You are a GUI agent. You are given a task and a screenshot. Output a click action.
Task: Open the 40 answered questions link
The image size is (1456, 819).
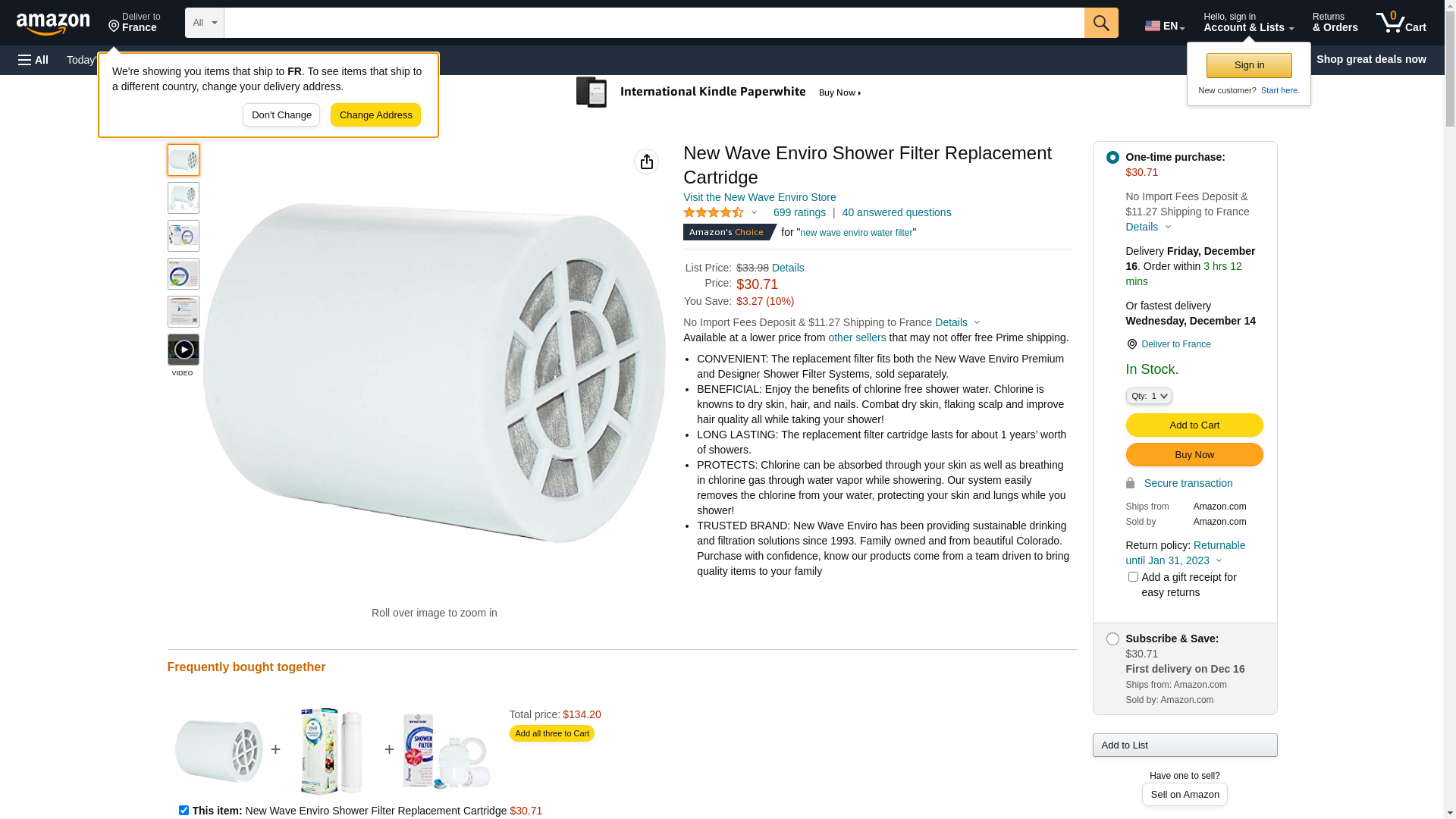coord(896,213)
